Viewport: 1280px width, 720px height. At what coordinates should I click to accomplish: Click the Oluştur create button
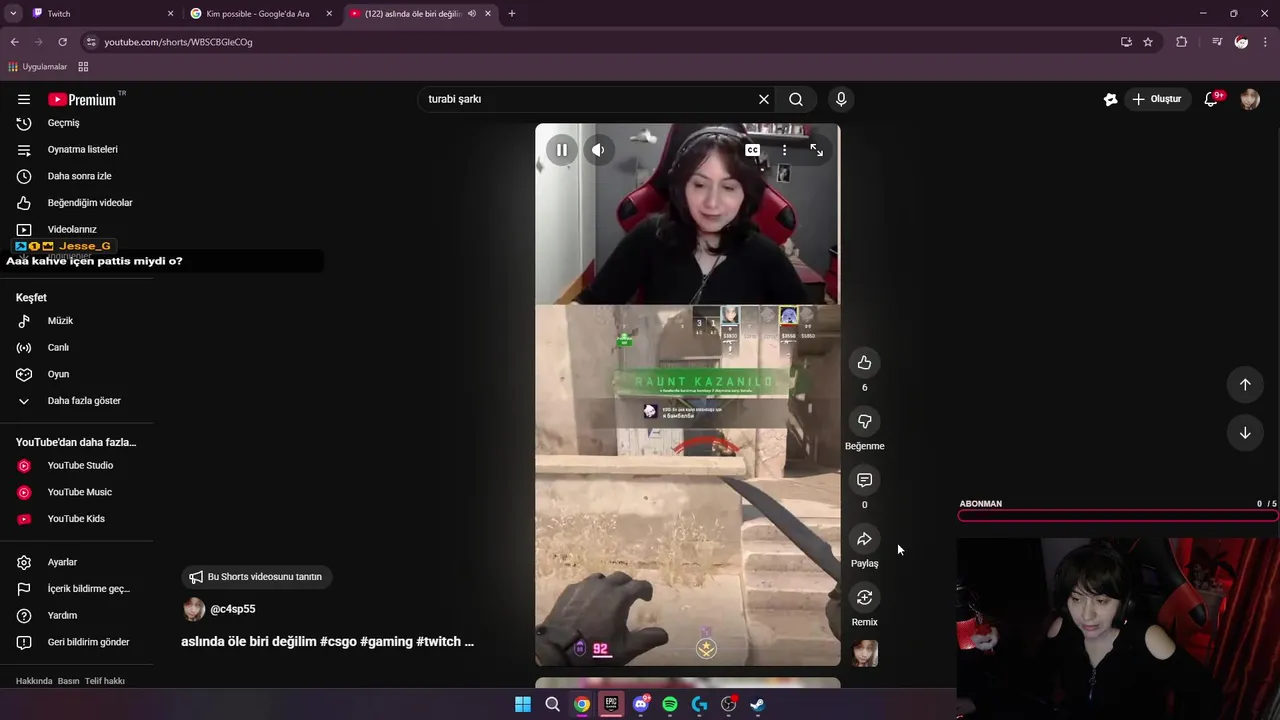coord(1156,99)
